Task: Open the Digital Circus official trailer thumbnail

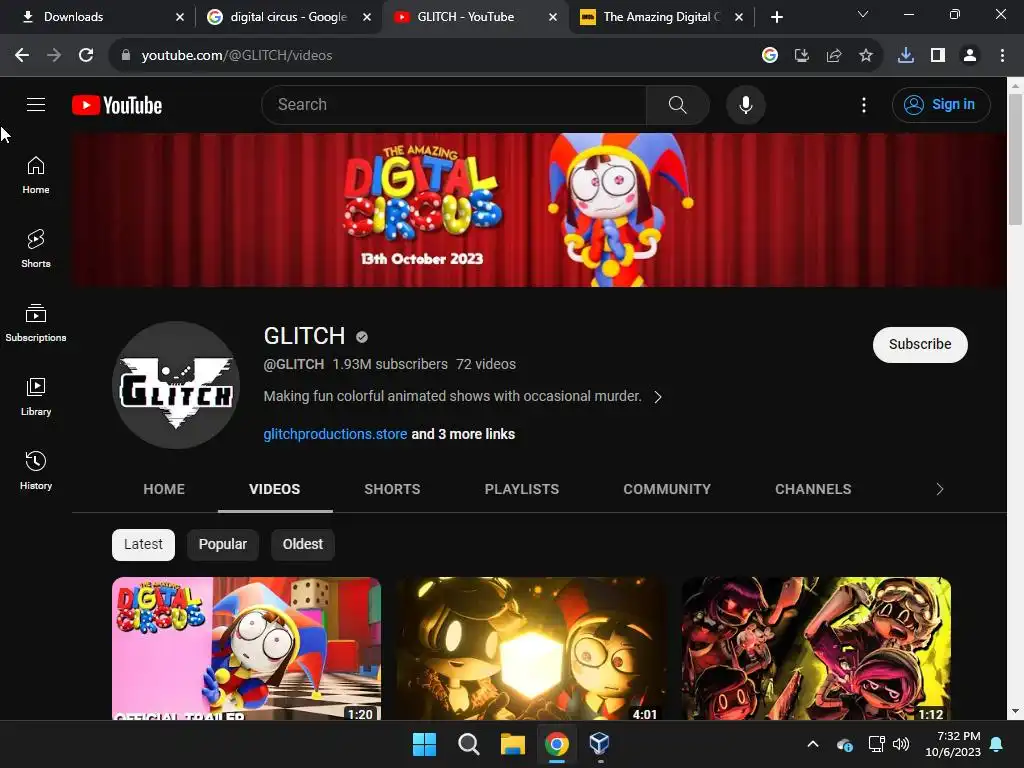Action: [246, 648]
